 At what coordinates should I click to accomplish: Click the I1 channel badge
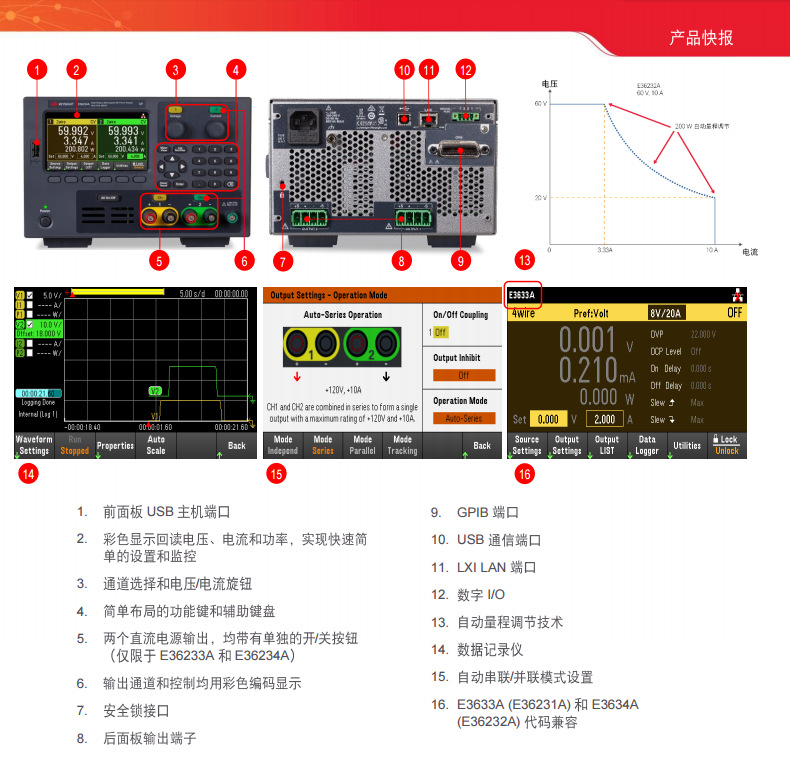click(20, 304)
